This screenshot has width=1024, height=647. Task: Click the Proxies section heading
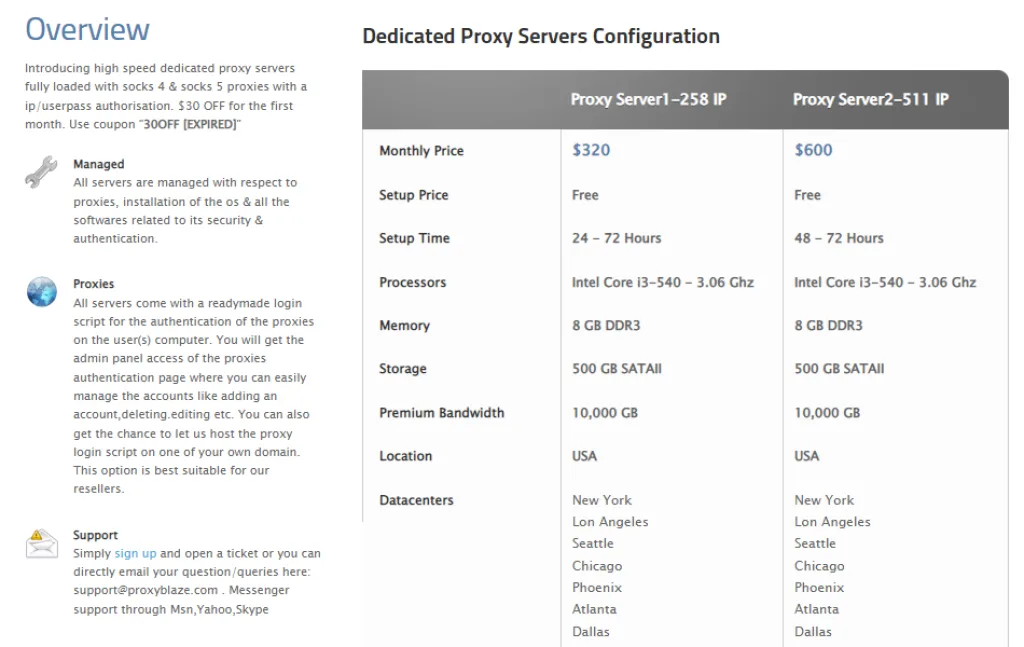(x=94, y=284)
